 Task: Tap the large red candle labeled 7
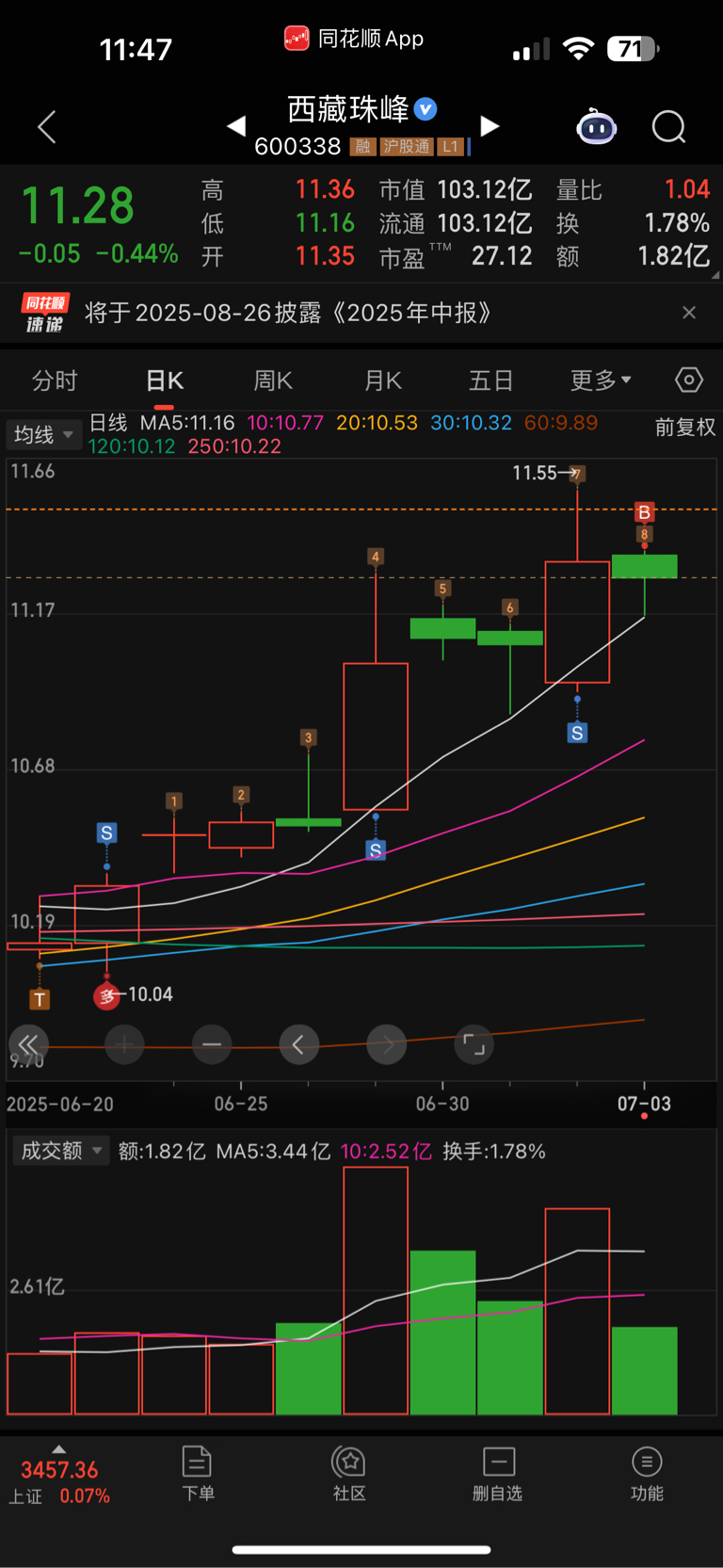pos(577,622)
